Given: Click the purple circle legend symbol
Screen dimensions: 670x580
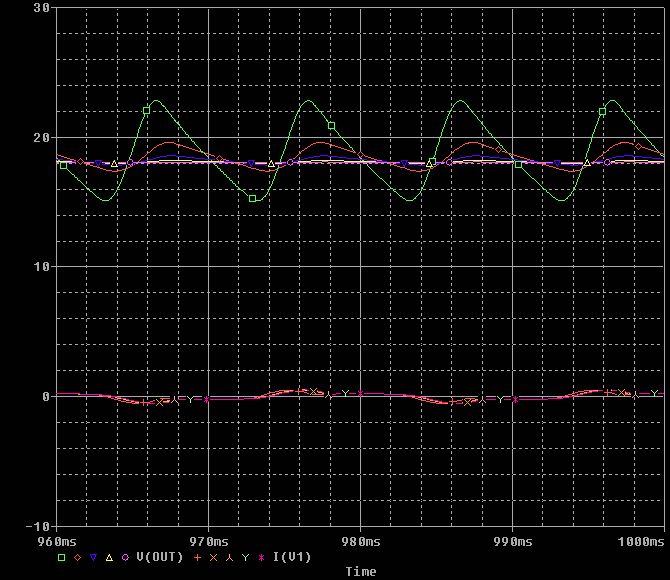Looking at the screenshot, I should 125,557.
